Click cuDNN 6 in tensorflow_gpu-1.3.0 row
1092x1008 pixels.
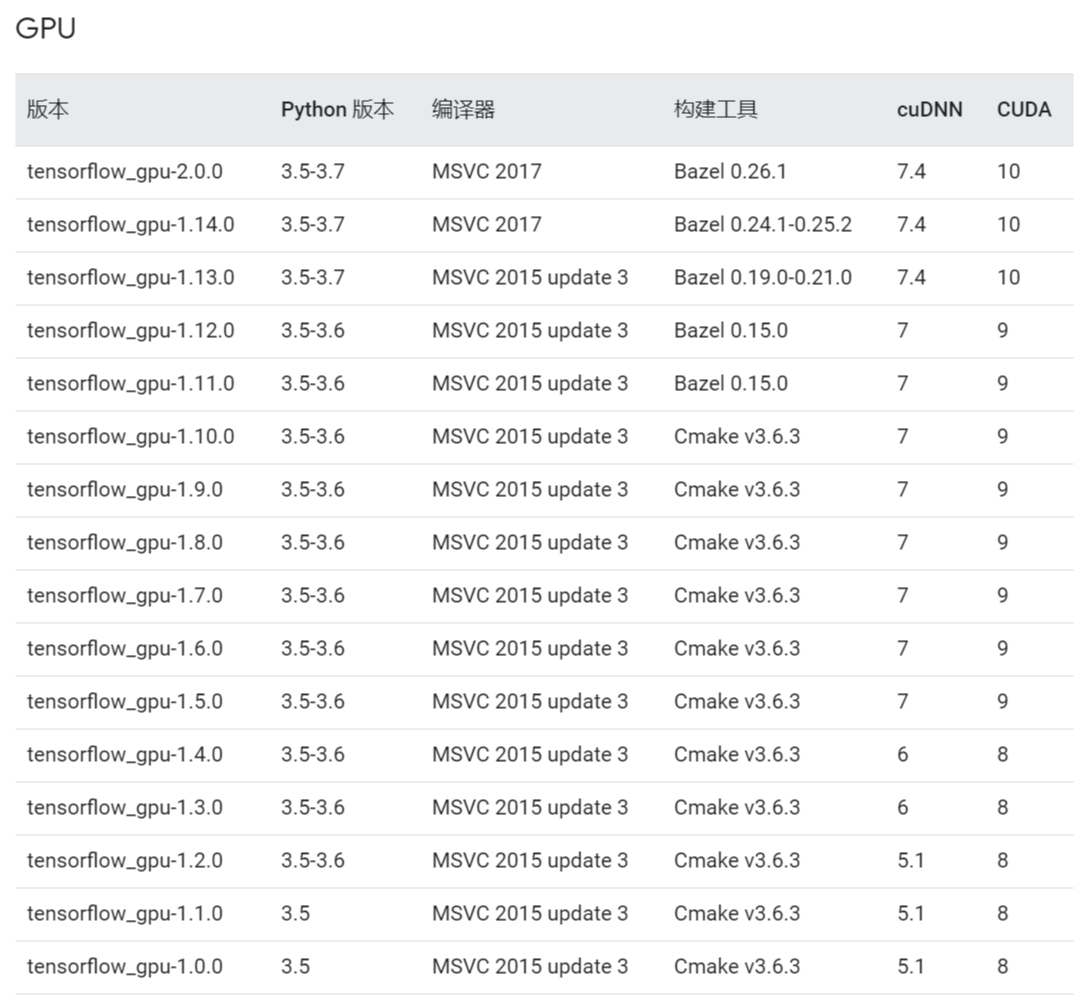(903, 807)
